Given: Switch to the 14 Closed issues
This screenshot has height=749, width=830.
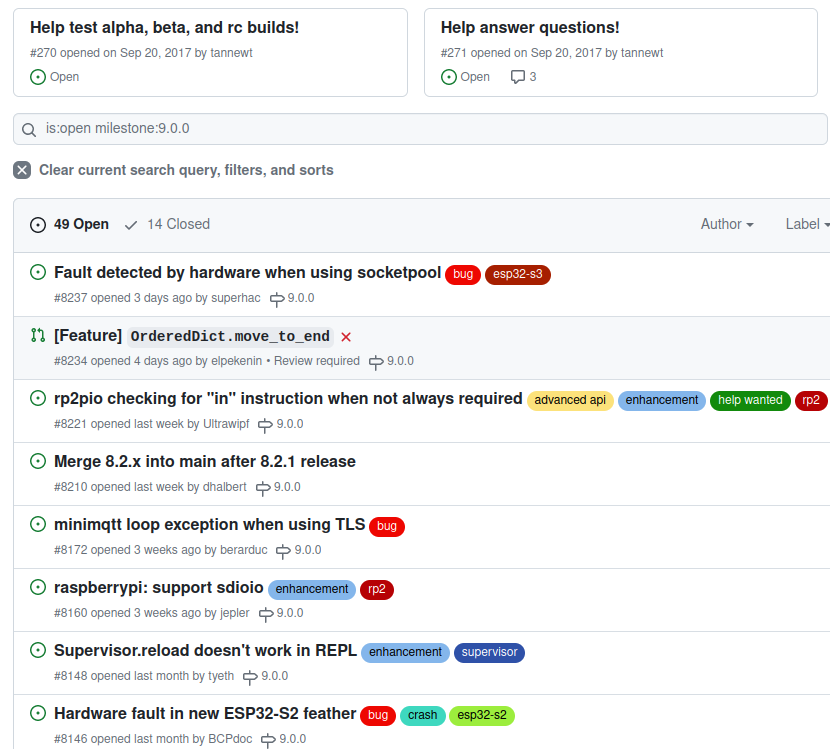Looking at the screenshot, I should coord(167,224).
